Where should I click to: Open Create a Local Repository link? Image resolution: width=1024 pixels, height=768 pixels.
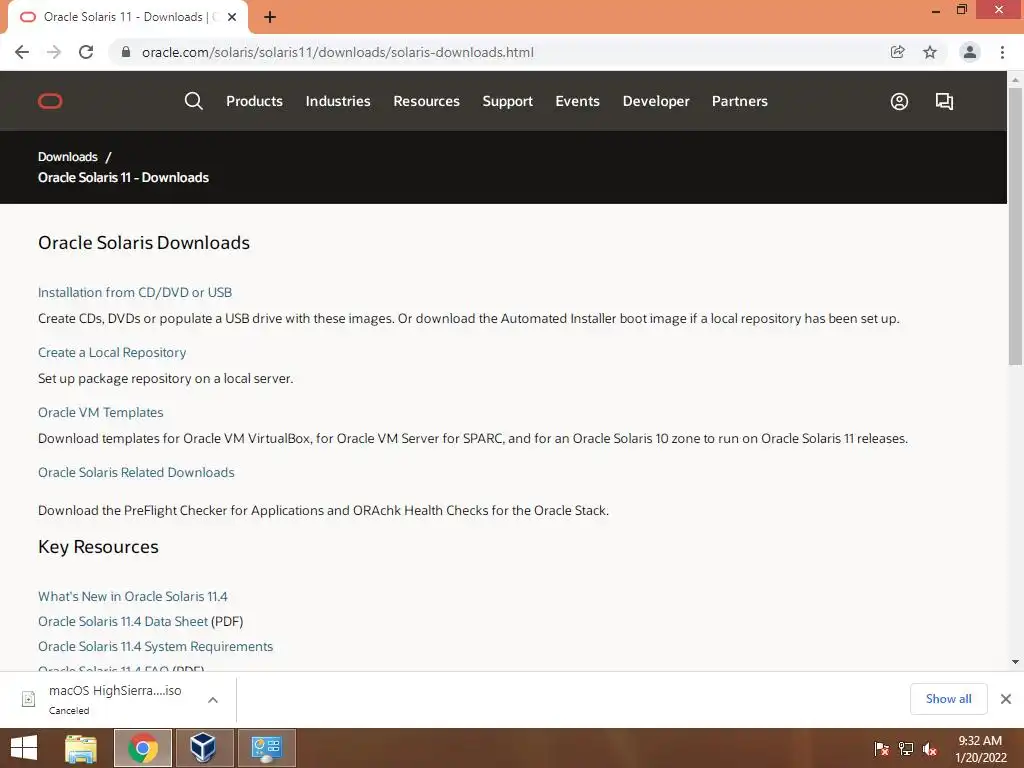coord(112,353)
